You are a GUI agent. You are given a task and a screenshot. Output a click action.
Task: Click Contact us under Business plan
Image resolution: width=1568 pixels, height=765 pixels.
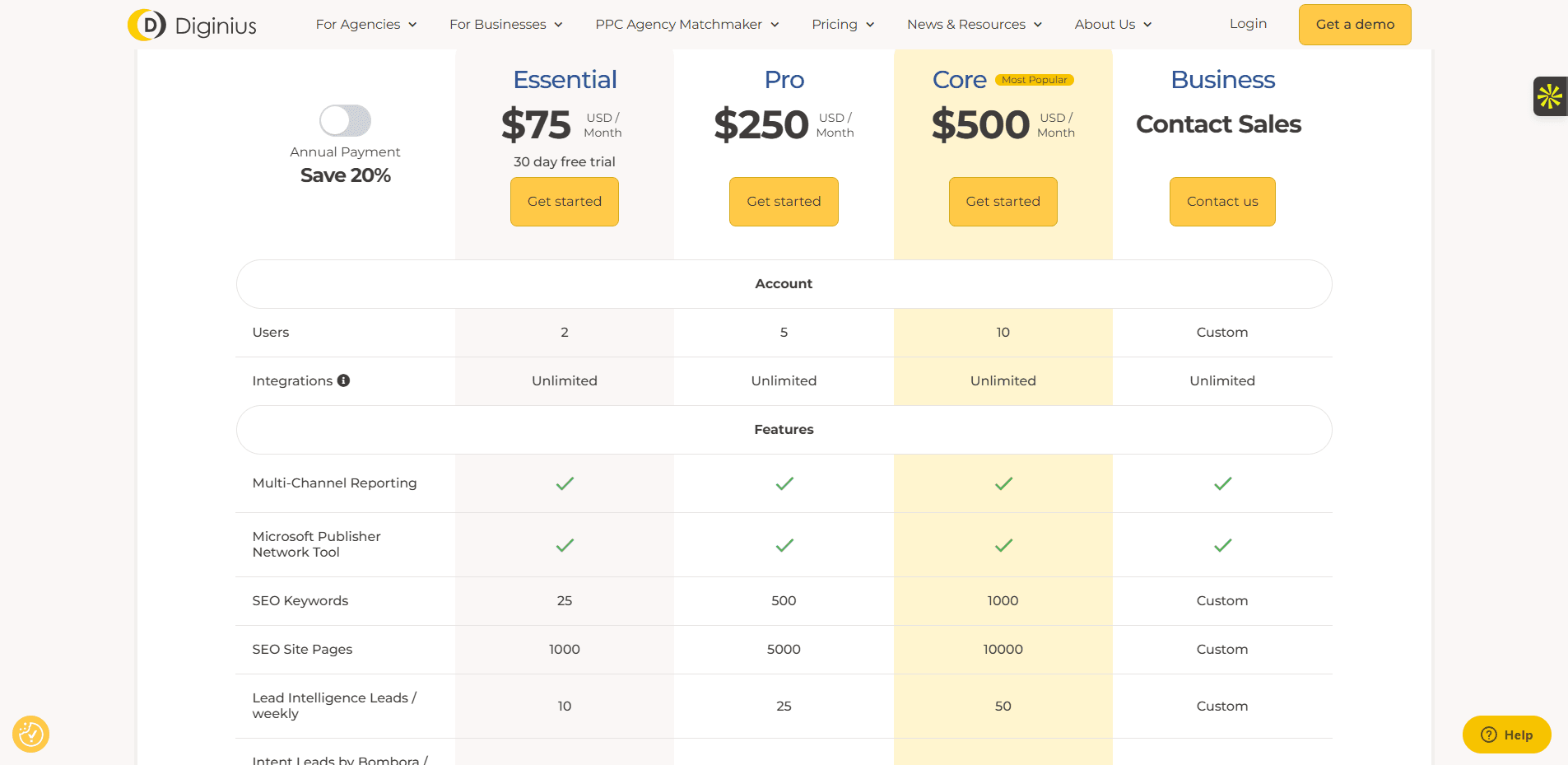[x=1222, y=202]
